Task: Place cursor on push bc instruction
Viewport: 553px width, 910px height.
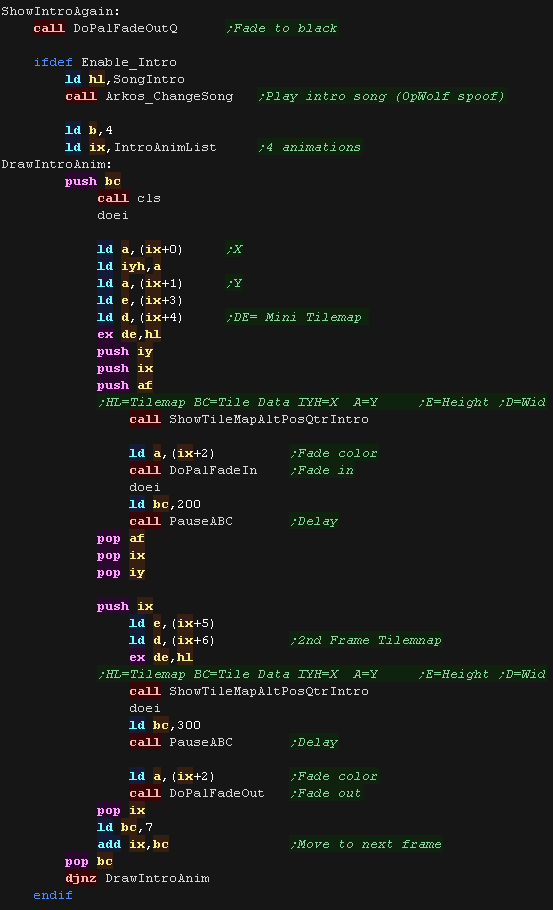Action: (93, 181)
